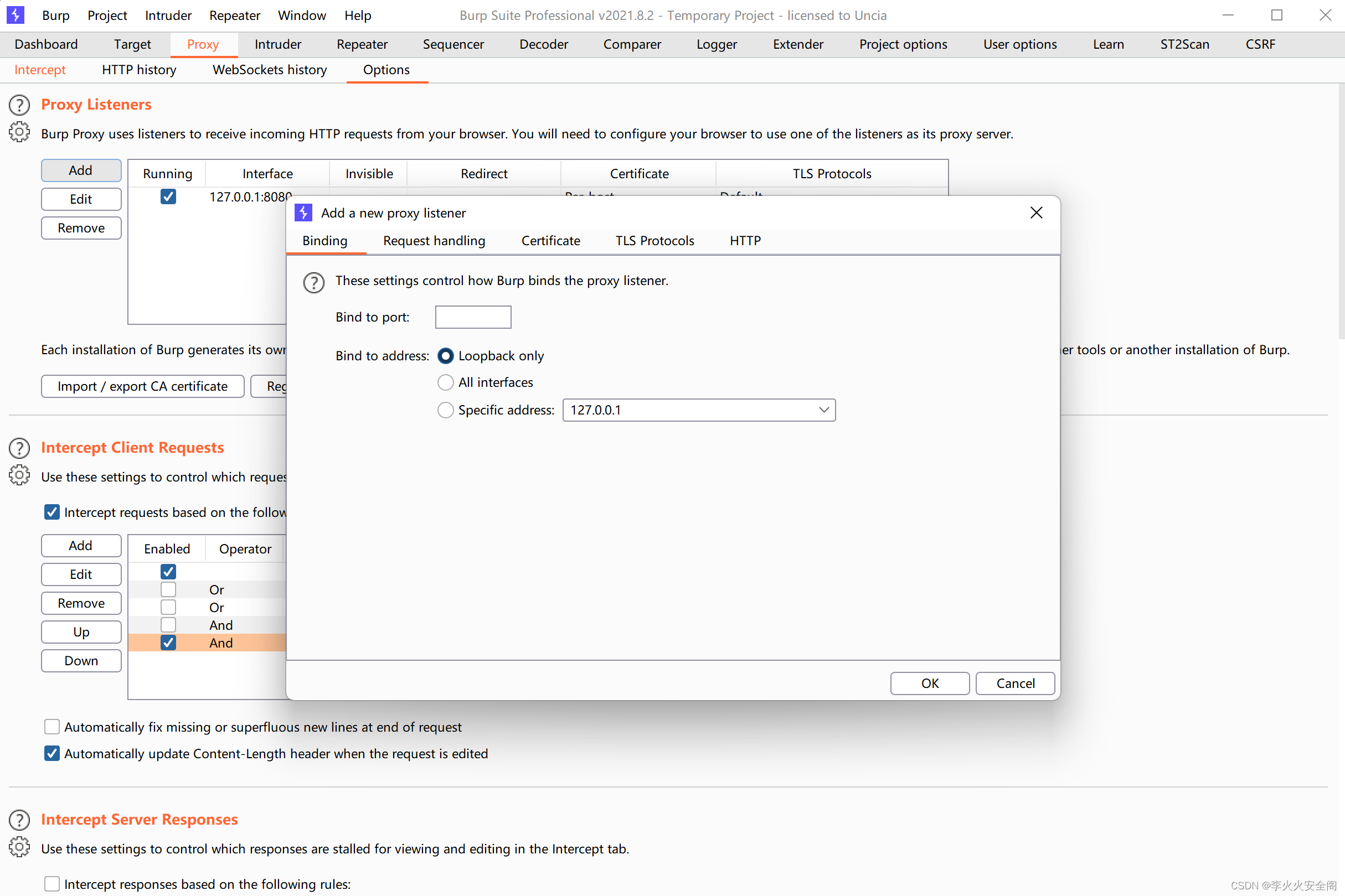The width and height of the screenshot is (1345, 896).
Task: Open the Logger tab
Action: (x=716, y=44)
